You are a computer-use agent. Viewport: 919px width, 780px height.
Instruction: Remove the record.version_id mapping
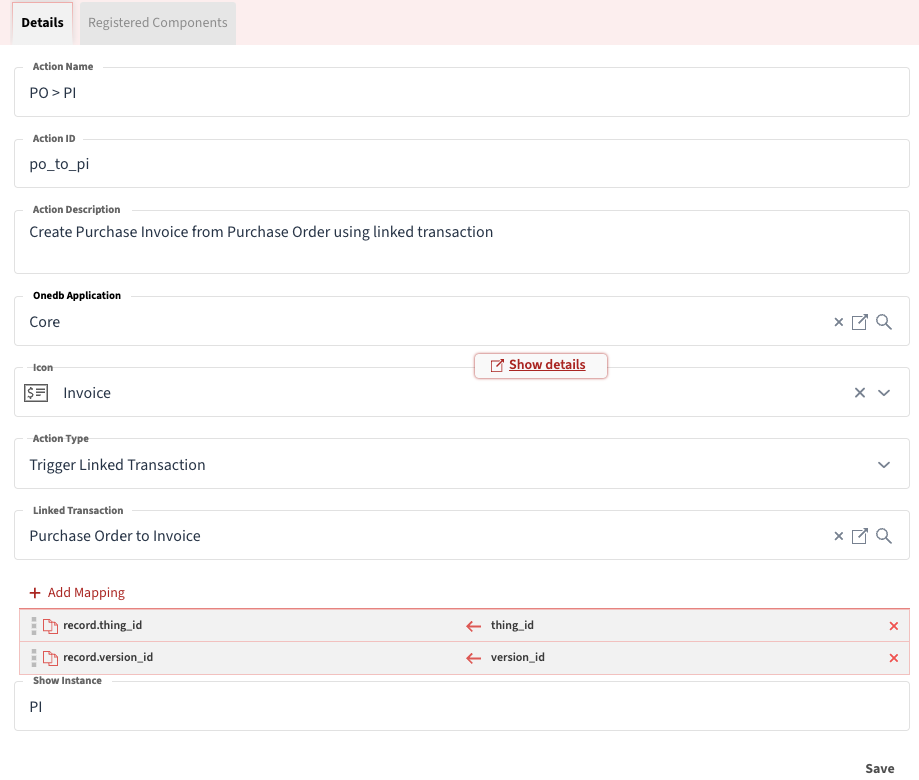tap(893, 657)
